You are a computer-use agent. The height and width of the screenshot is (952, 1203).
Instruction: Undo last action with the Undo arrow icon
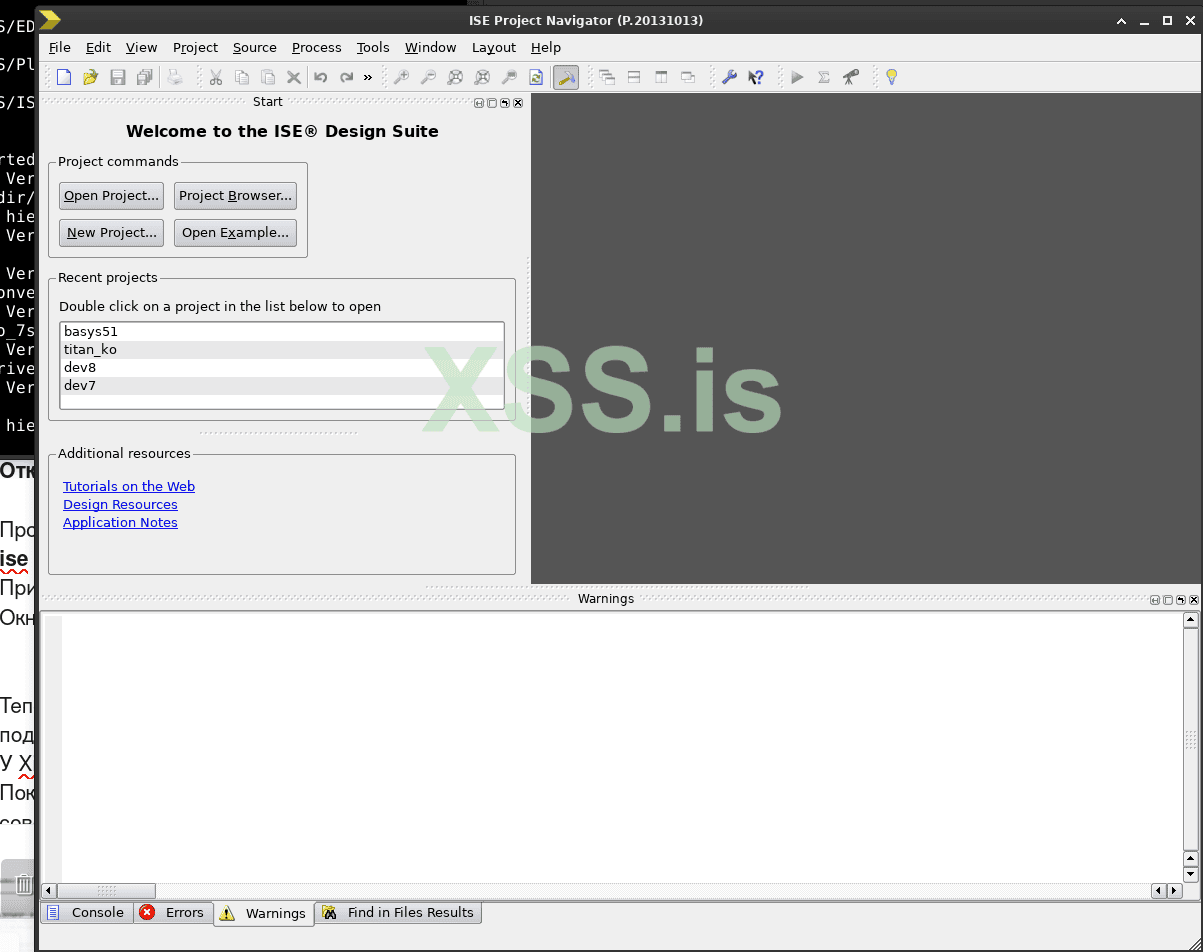click(x=320, y=77)
